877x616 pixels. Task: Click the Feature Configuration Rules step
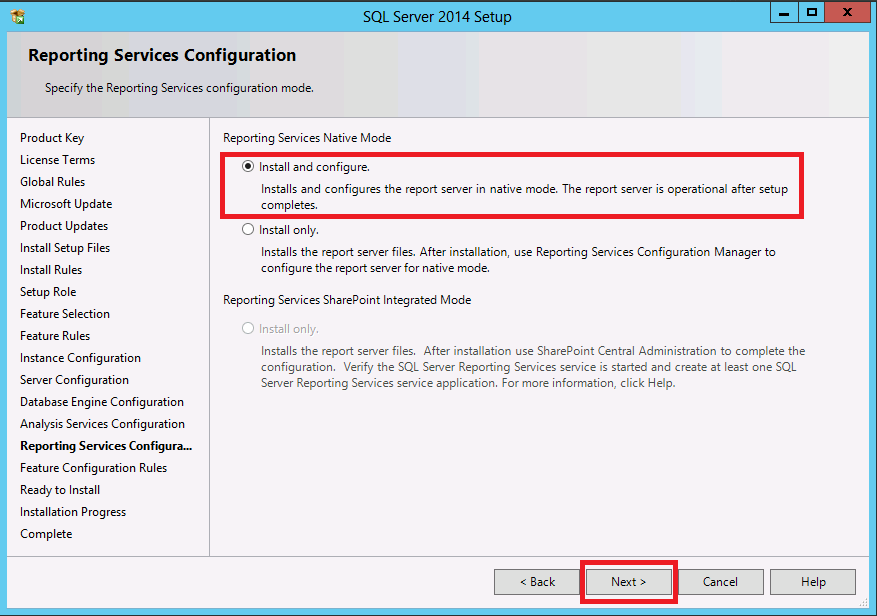[x=93, y=468]
